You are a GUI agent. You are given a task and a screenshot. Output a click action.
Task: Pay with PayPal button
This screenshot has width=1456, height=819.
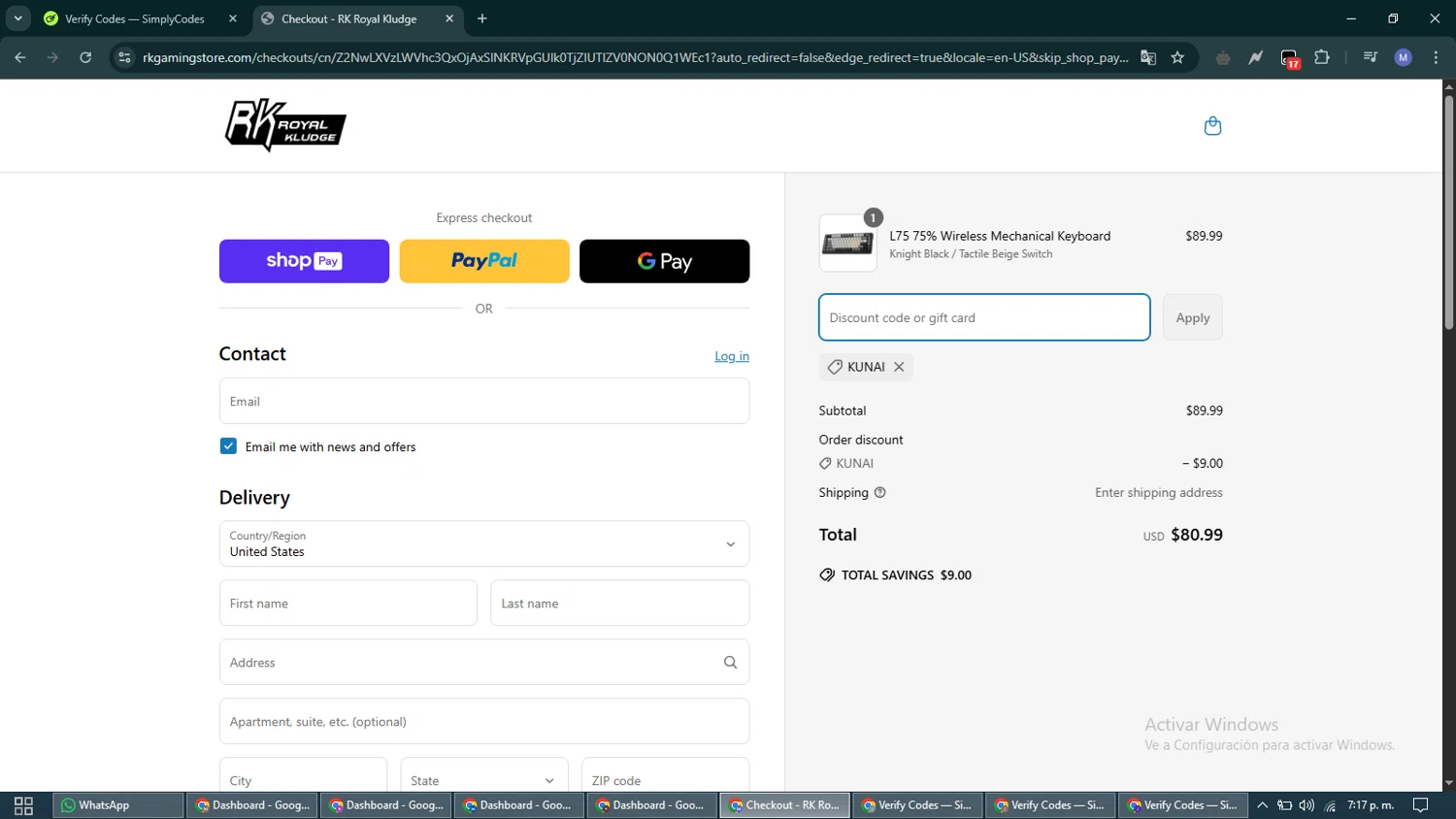click(x=484, y=261)
